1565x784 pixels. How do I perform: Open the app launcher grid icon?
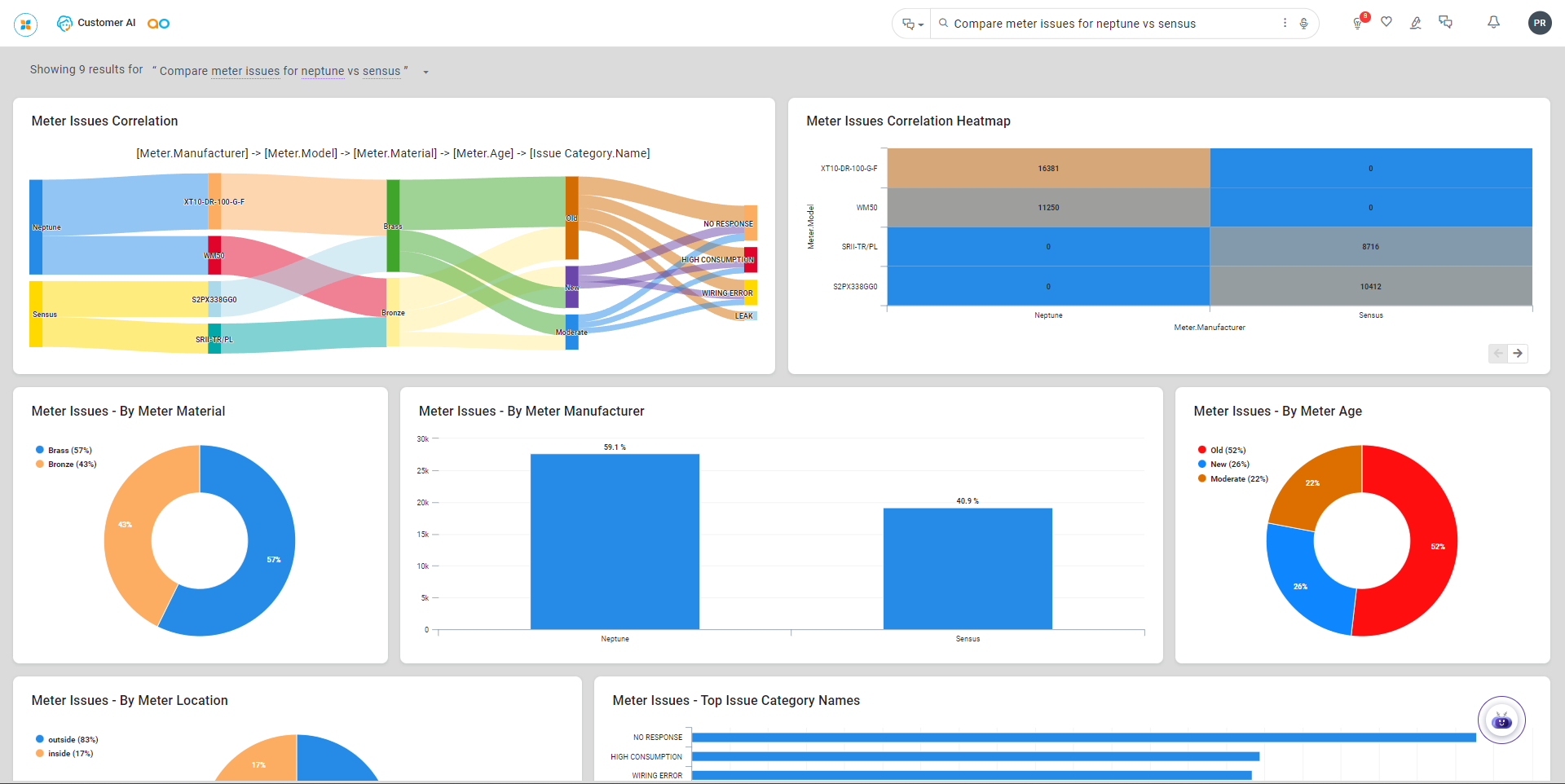pos(25,24)
